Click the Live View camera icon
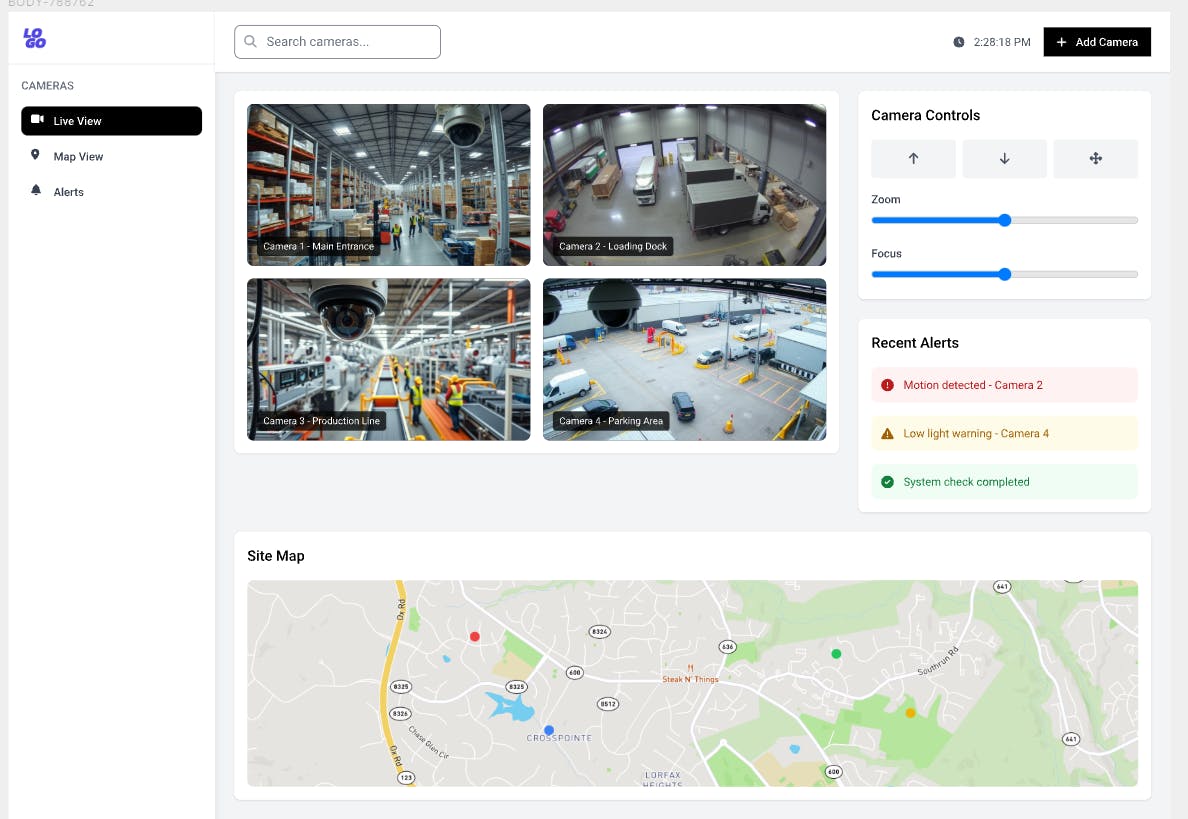The width and height of the screenshot is (1188, 819). 36,120
